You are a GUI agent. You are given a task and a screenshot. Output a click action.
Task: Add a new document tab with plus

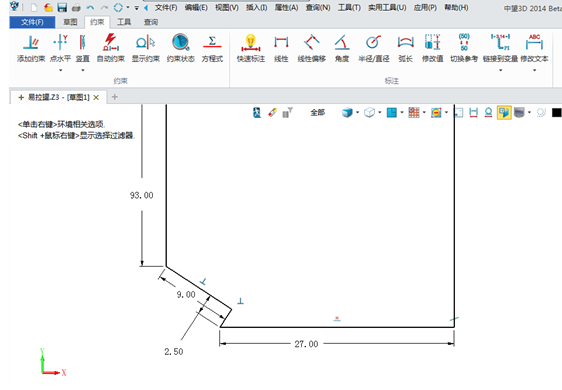tap(115, 97)
